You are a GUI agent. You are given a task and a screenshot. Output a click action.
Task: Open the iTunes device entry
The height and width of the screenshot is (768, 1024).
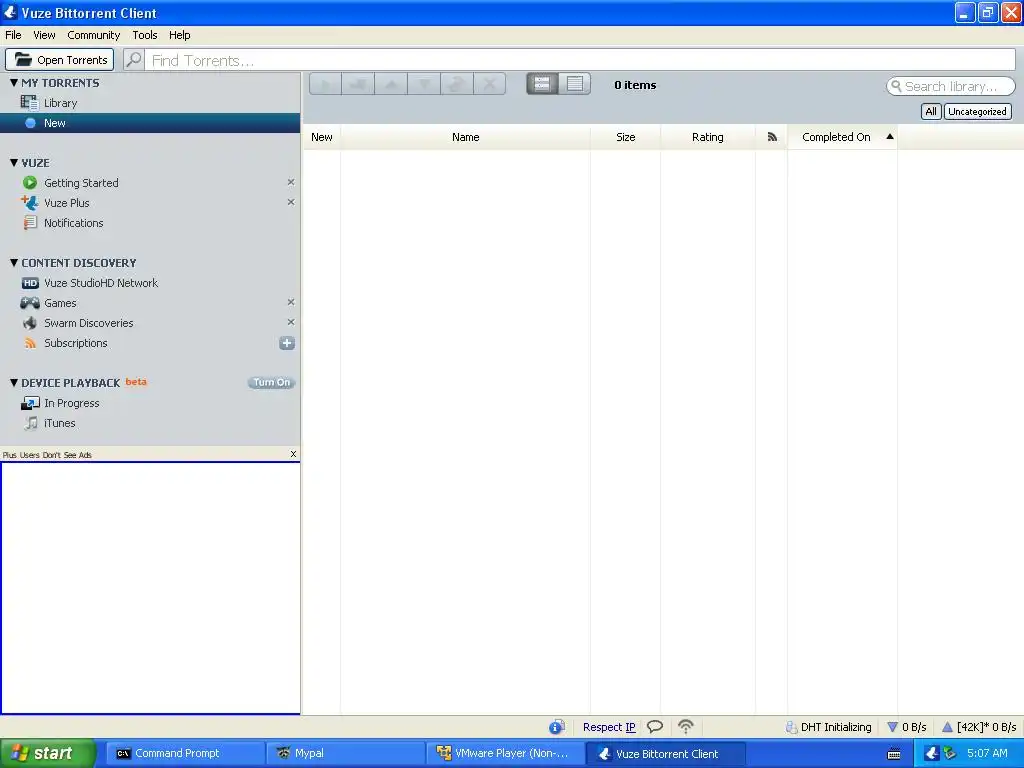click(x=59, y=423)
